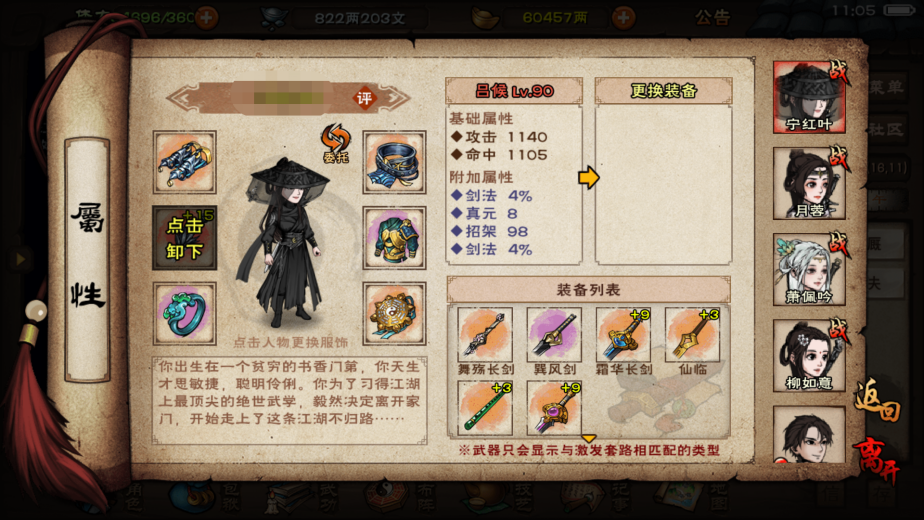Switch to character 月蓉 portrait
The width and height of the screenshot is (924, 520).
coord(809,183)
